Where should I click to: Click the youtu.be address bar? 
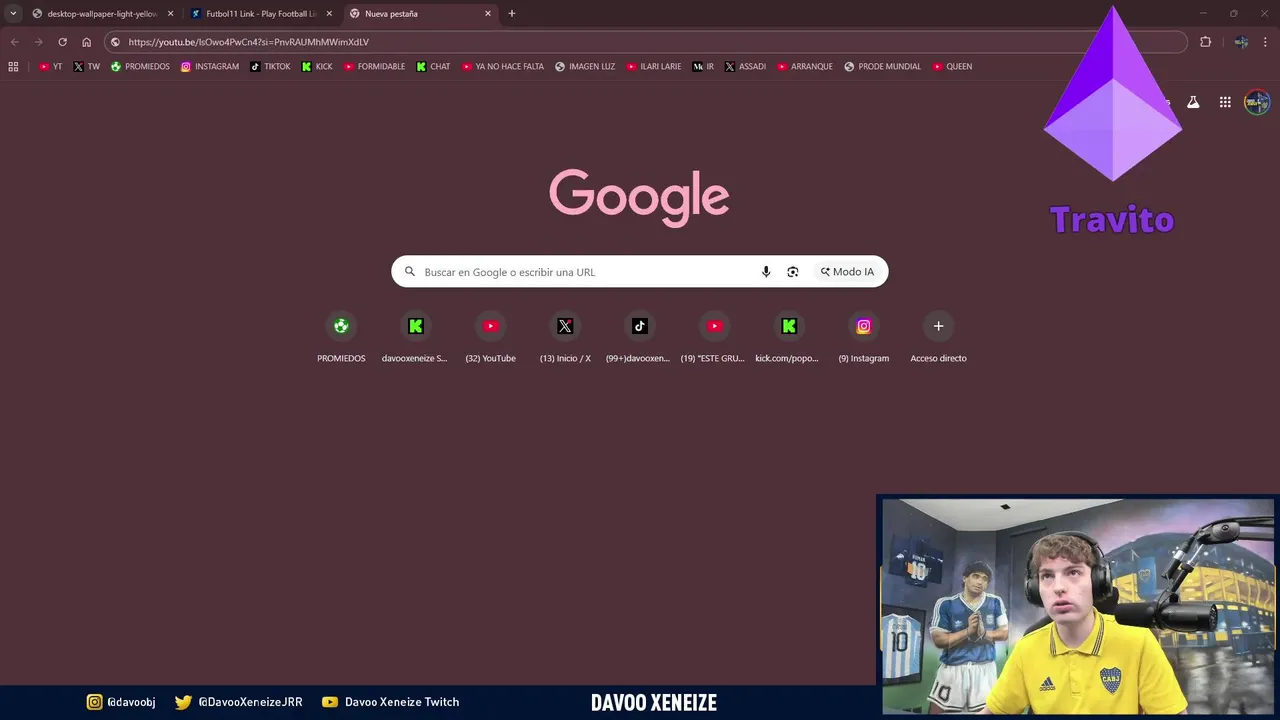click(645, 42)
